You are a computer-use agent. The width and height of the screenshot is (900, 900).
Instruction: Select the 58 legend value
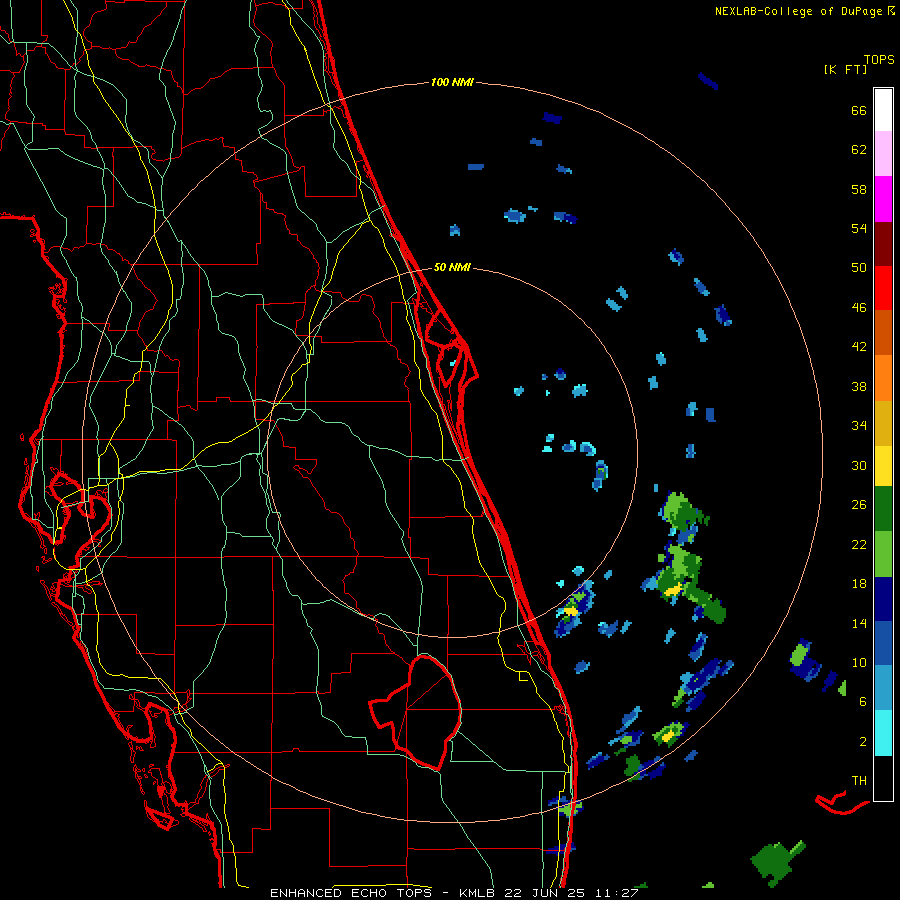(859, 189)
